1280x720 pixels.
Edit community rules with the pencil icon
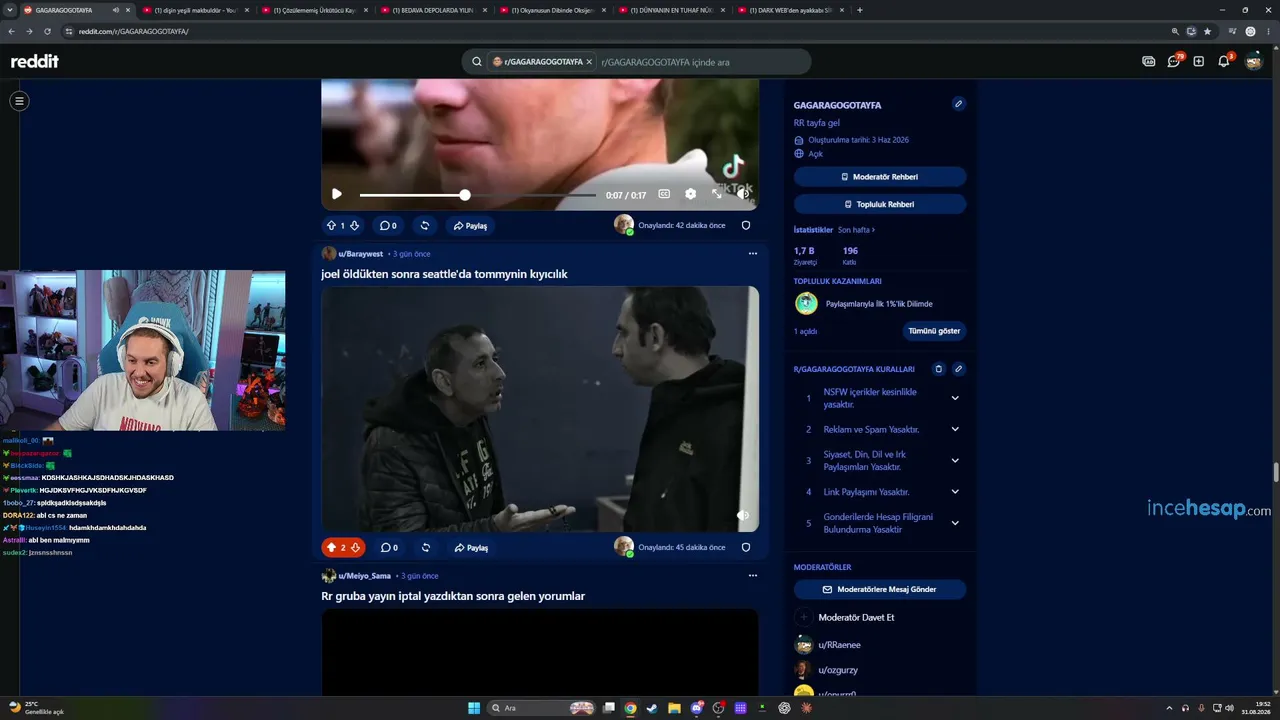point(958,369)
